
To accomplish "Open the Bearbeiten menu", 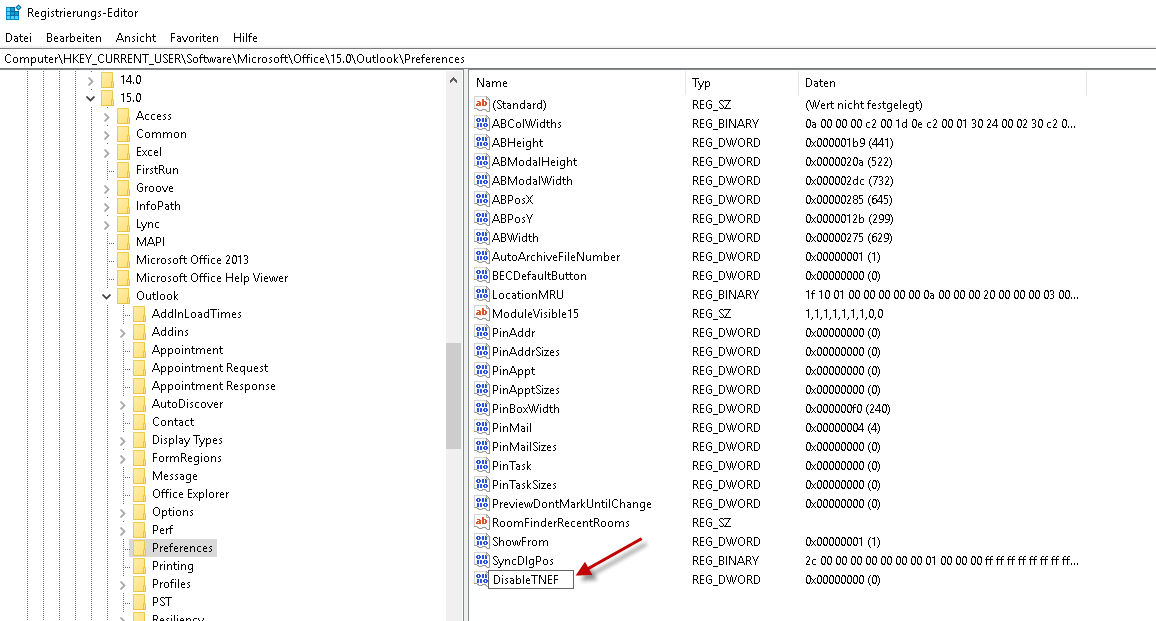I will point(74,38).
